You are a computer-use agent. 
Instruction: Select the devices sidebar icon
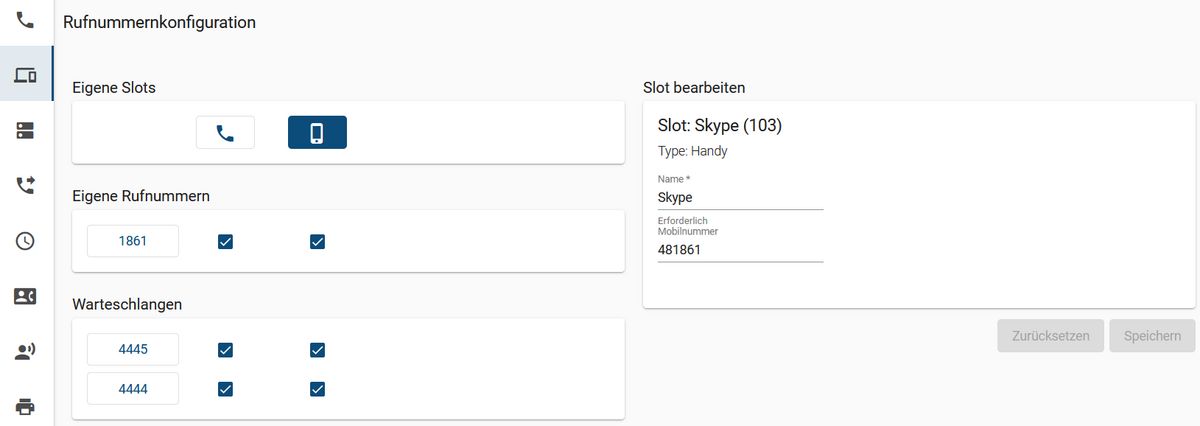pos(25,75)
